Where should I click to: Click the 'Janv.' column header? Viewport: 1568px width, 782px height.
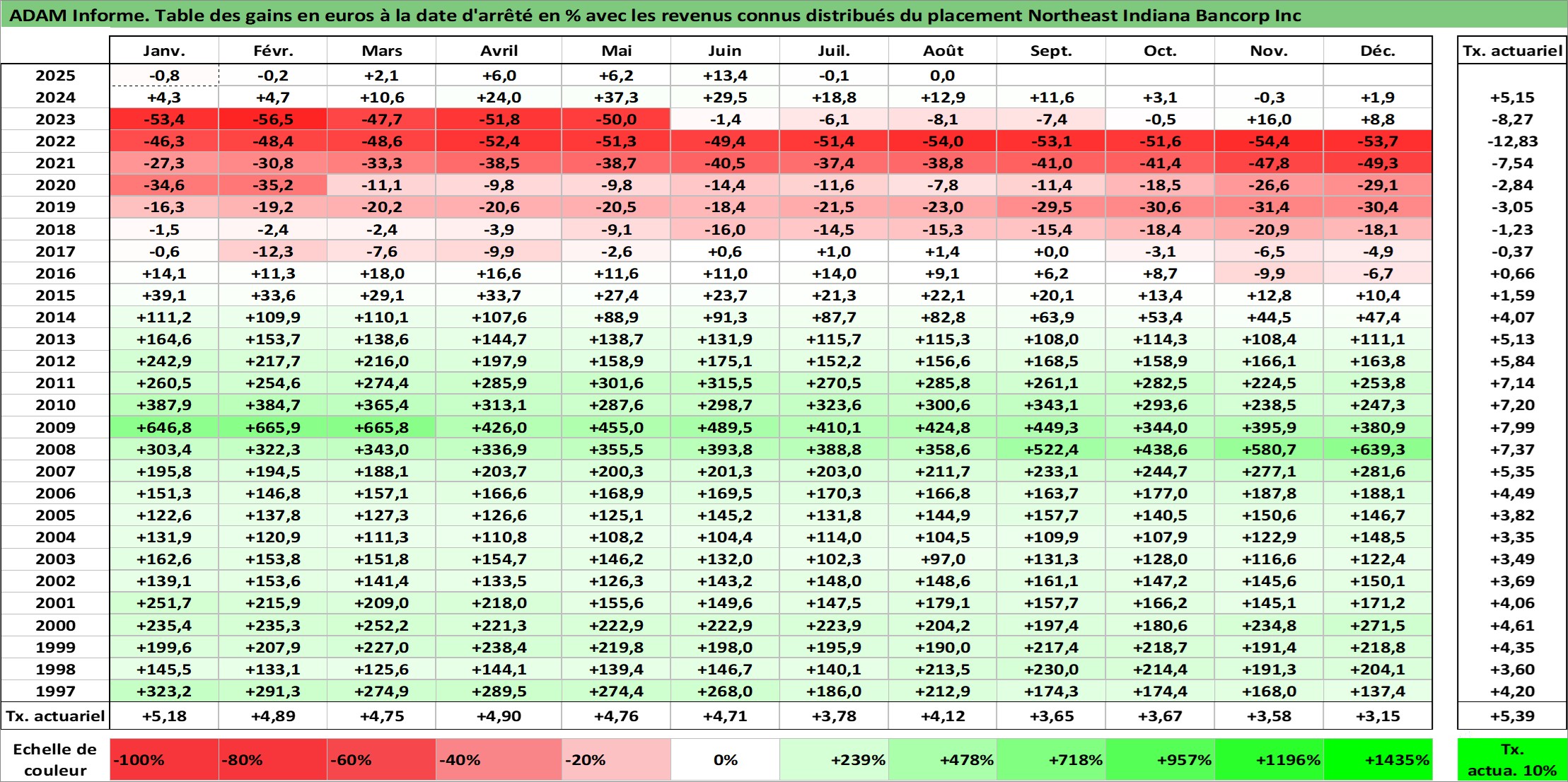[x=164, y=50]
